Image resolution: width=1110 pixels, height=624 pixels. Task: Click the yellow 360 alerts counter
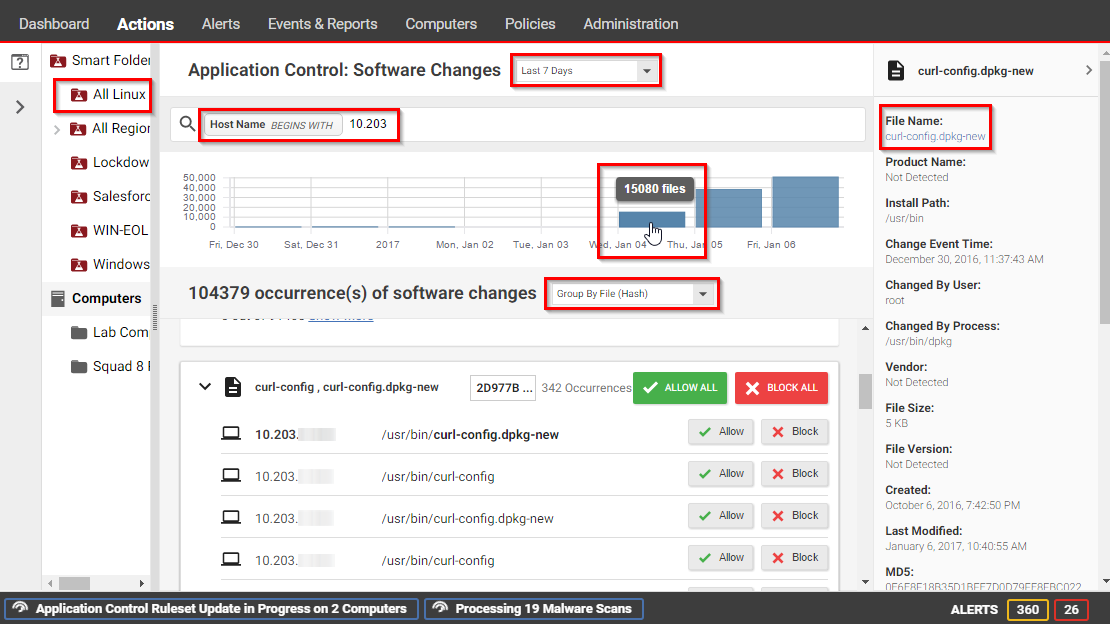coord(1027,609)
